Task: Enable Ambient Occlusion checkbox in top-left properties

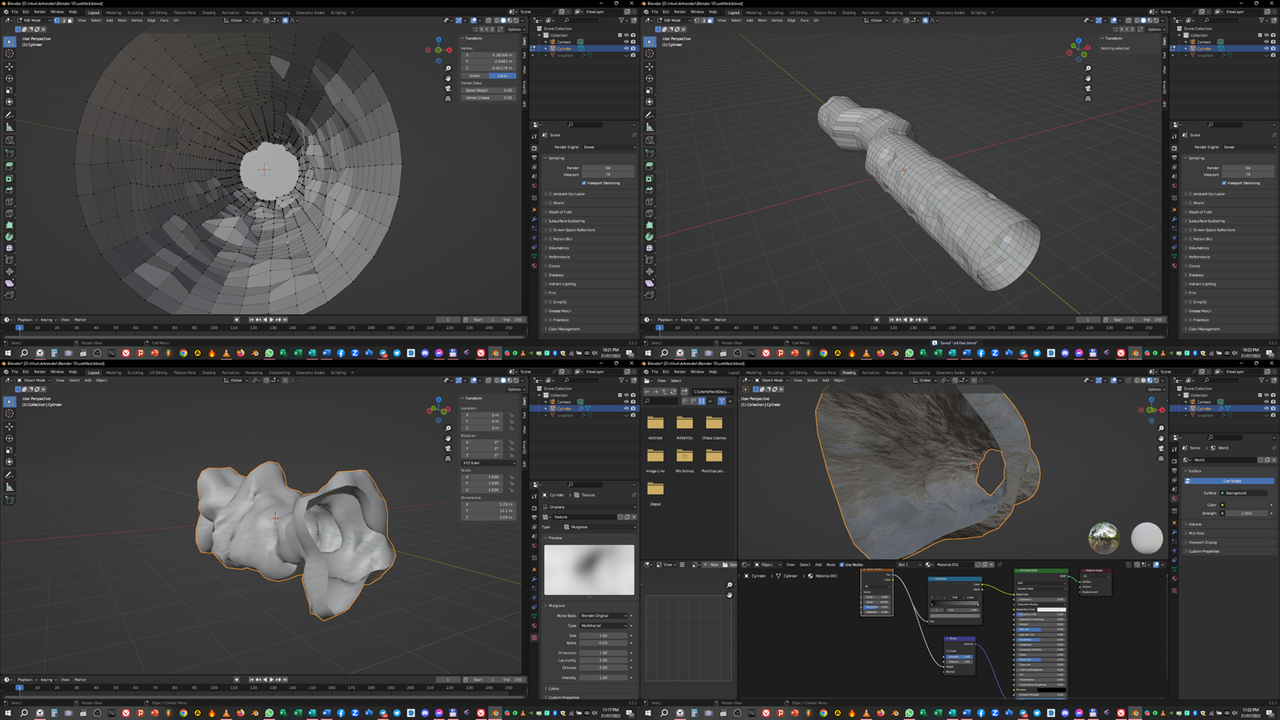Action: tap(551, 194)
